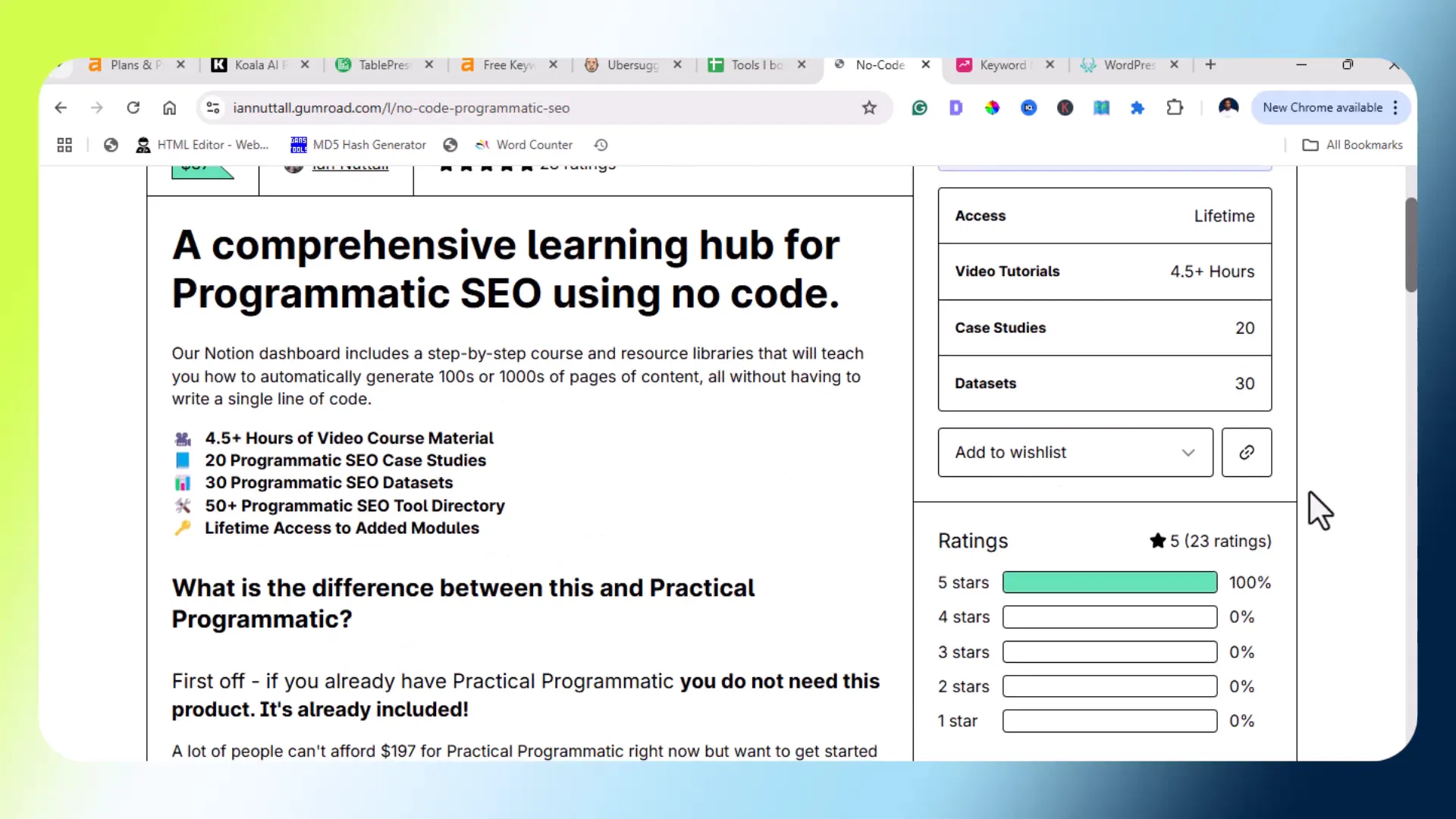
Task: Click the 5 (23 ratings) summary text
Action: (x=1210, y=541)
